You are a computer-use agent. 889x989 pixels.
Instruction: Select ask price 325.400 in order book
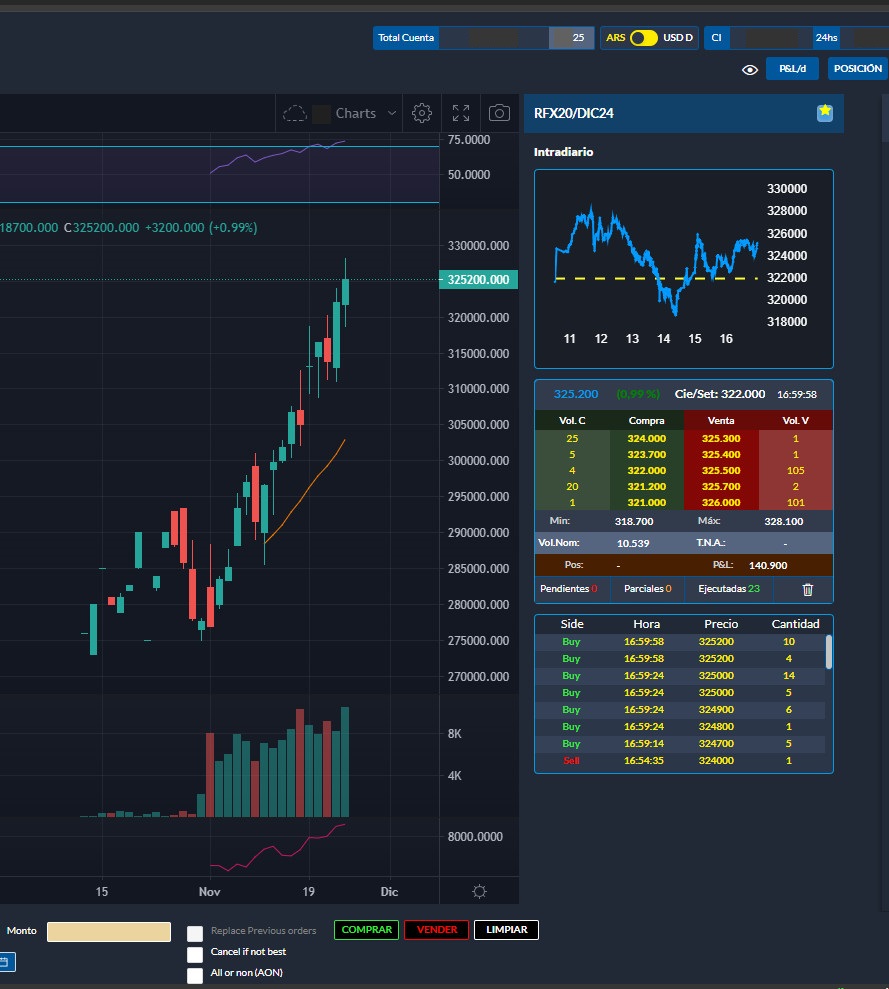click(721, 455)
